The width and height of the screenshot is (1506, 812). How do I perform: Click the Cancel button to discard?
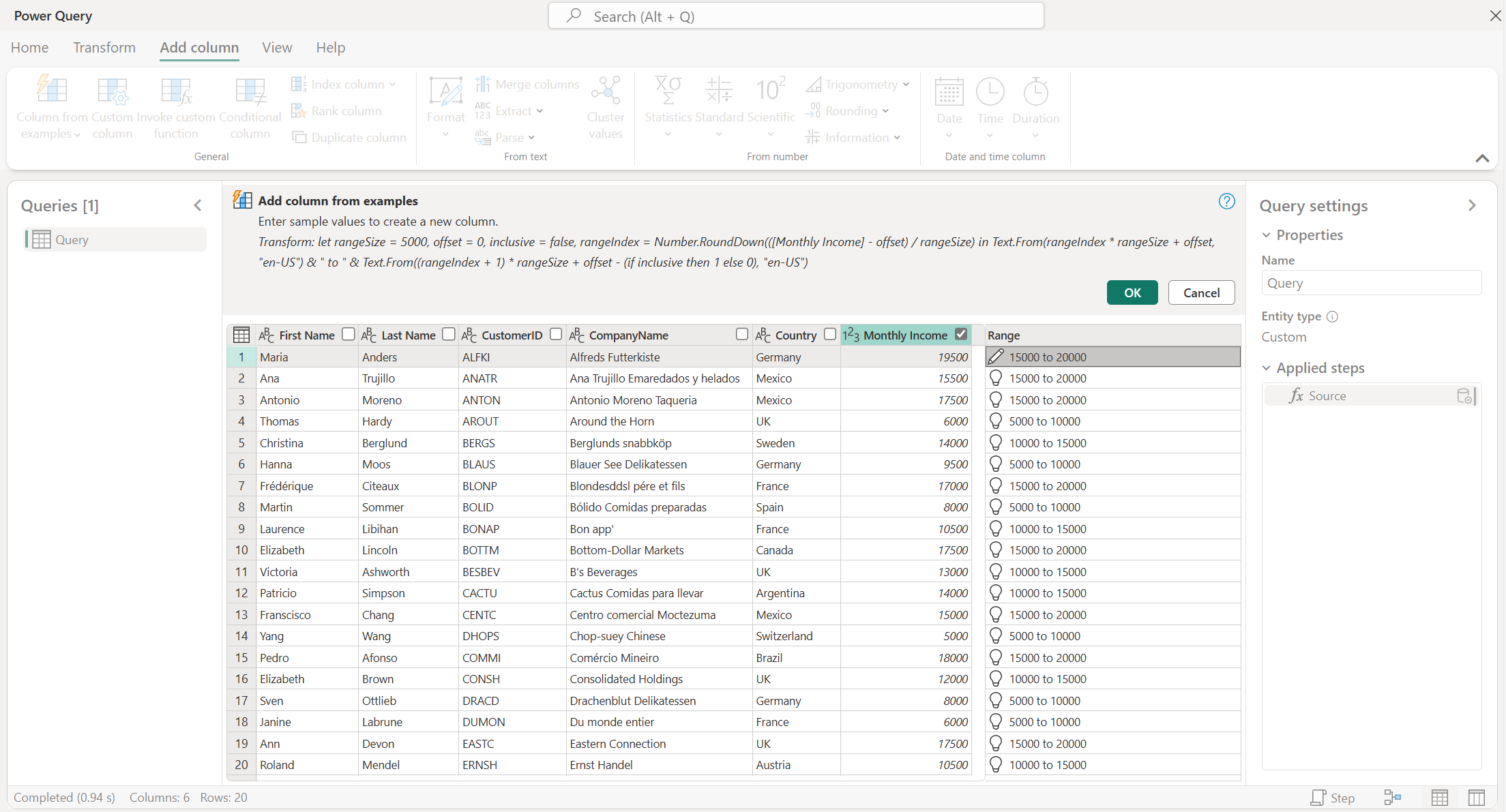(1200, 292)
